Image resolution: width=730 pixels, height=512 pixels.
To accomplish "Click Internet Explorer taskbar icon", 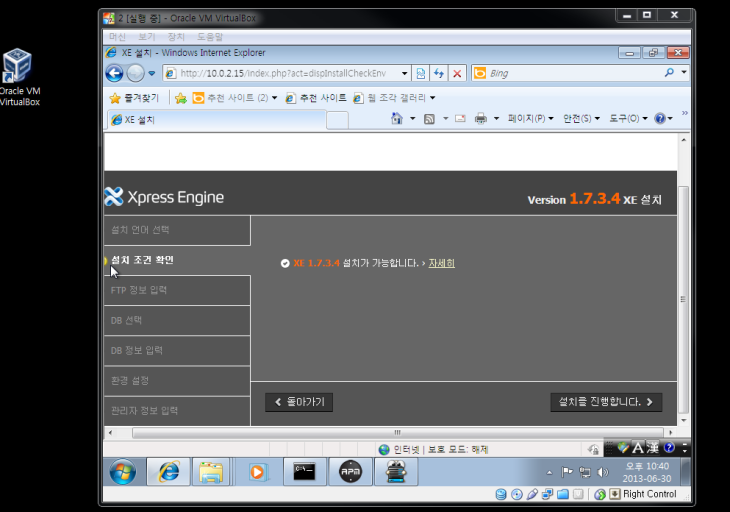I will [x=169, y=472].
